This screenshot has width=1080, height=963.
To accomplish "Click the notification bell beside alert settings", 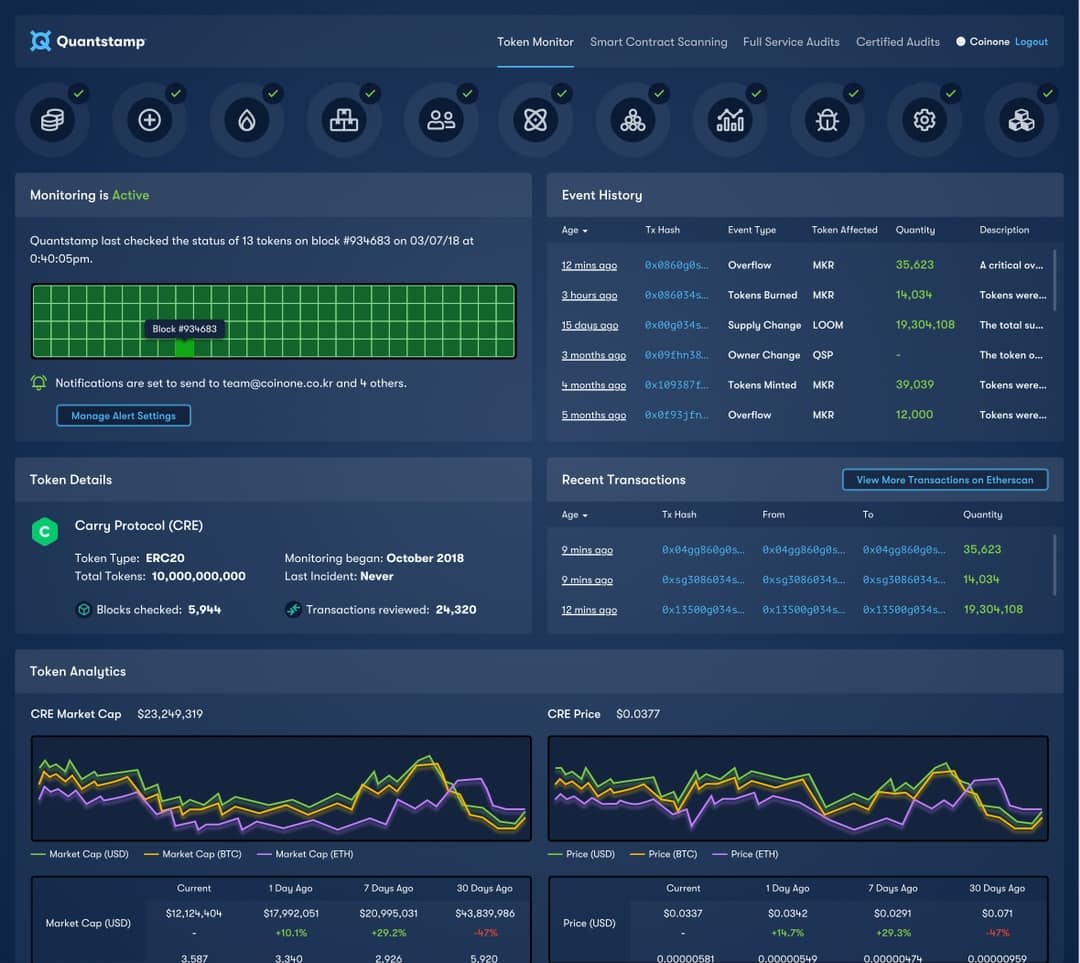I will [x=38, y=382].
